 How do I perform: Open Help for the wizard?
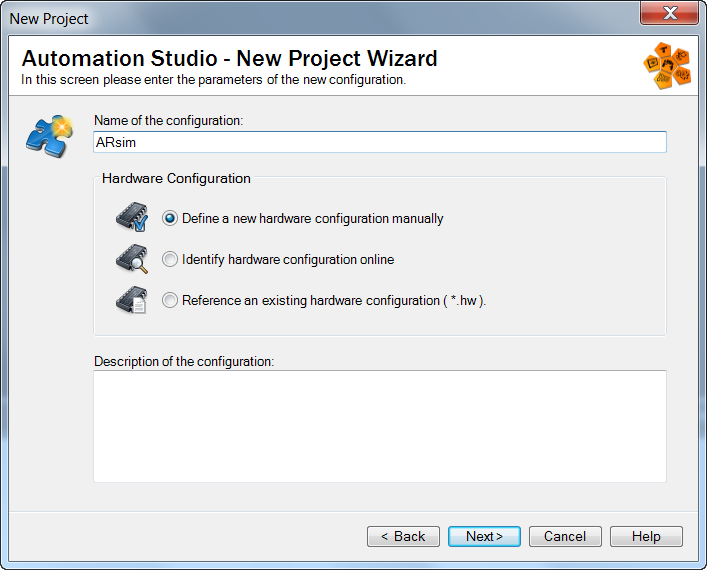click(646, 536)
